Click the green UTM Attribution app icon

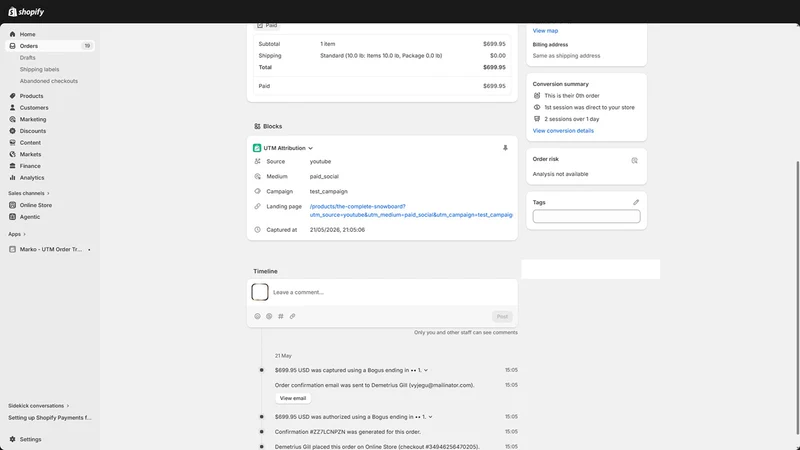(x=257, y=148)
